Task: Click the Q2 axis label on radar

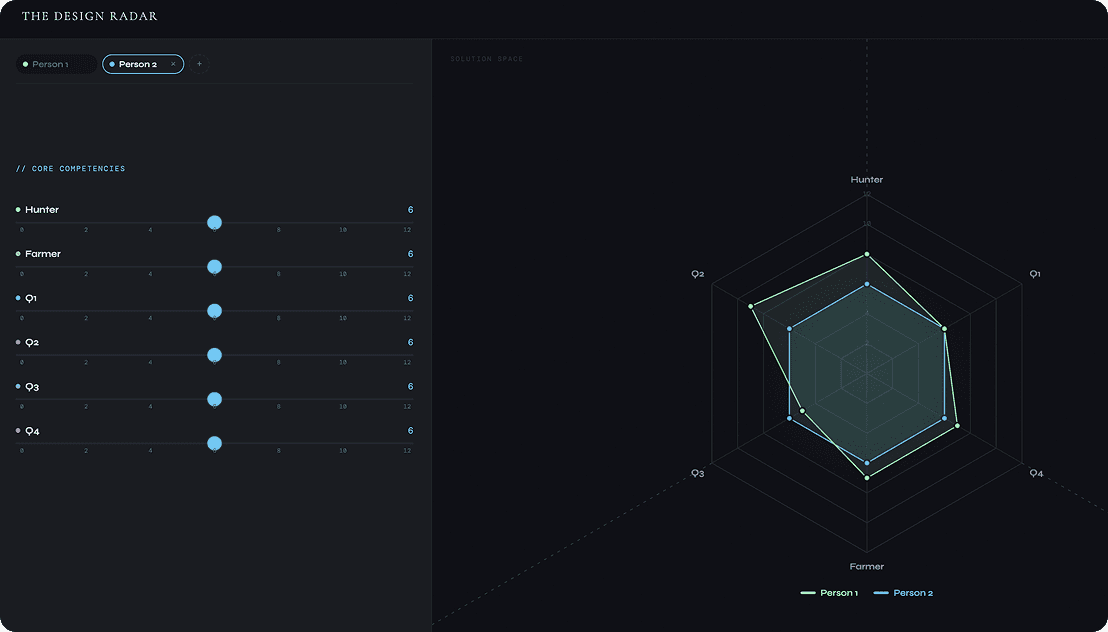Action: [697, 274]
